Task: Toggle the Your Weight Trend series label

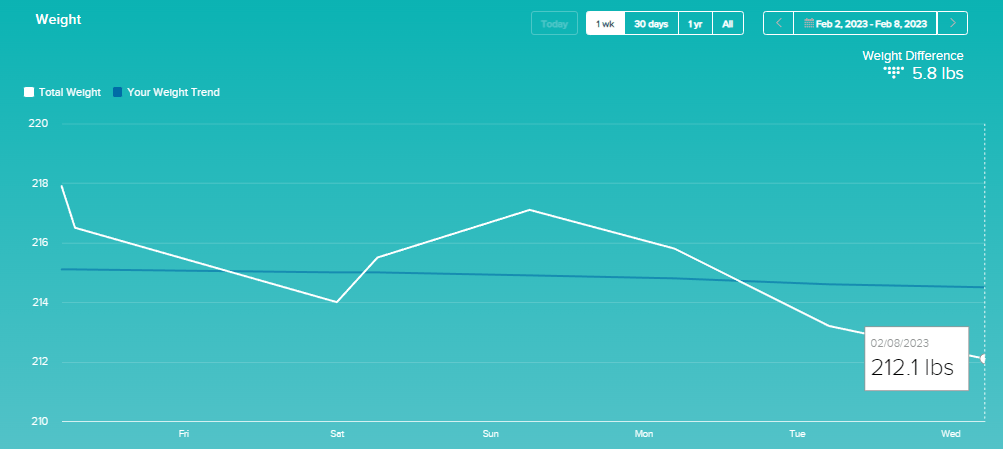Action: tap(173, 92)
